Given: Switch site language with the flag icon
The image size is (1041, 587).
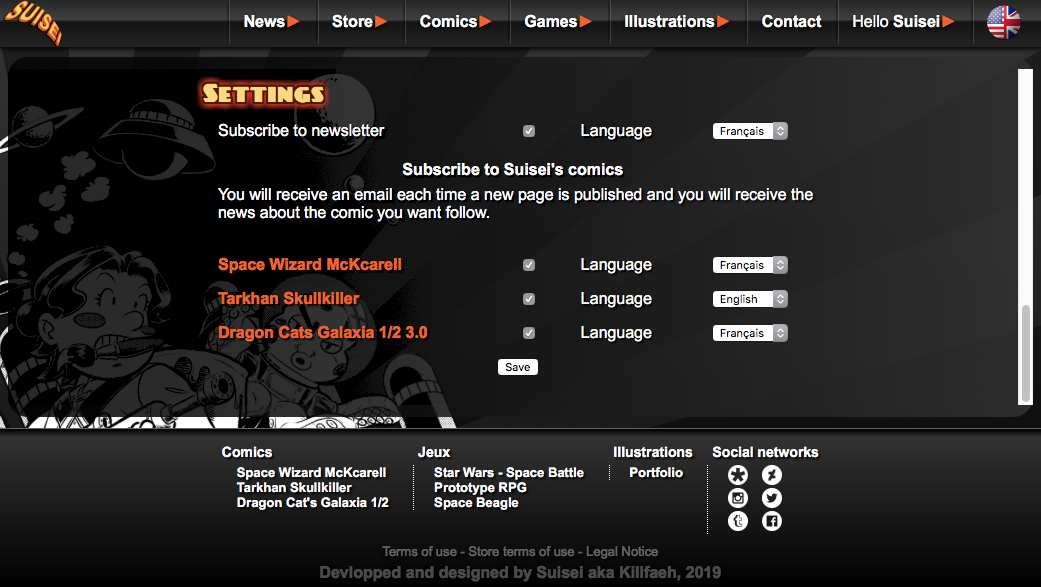Looking at the screenshot, I should pyautogui.click(x=1003, y=22).
